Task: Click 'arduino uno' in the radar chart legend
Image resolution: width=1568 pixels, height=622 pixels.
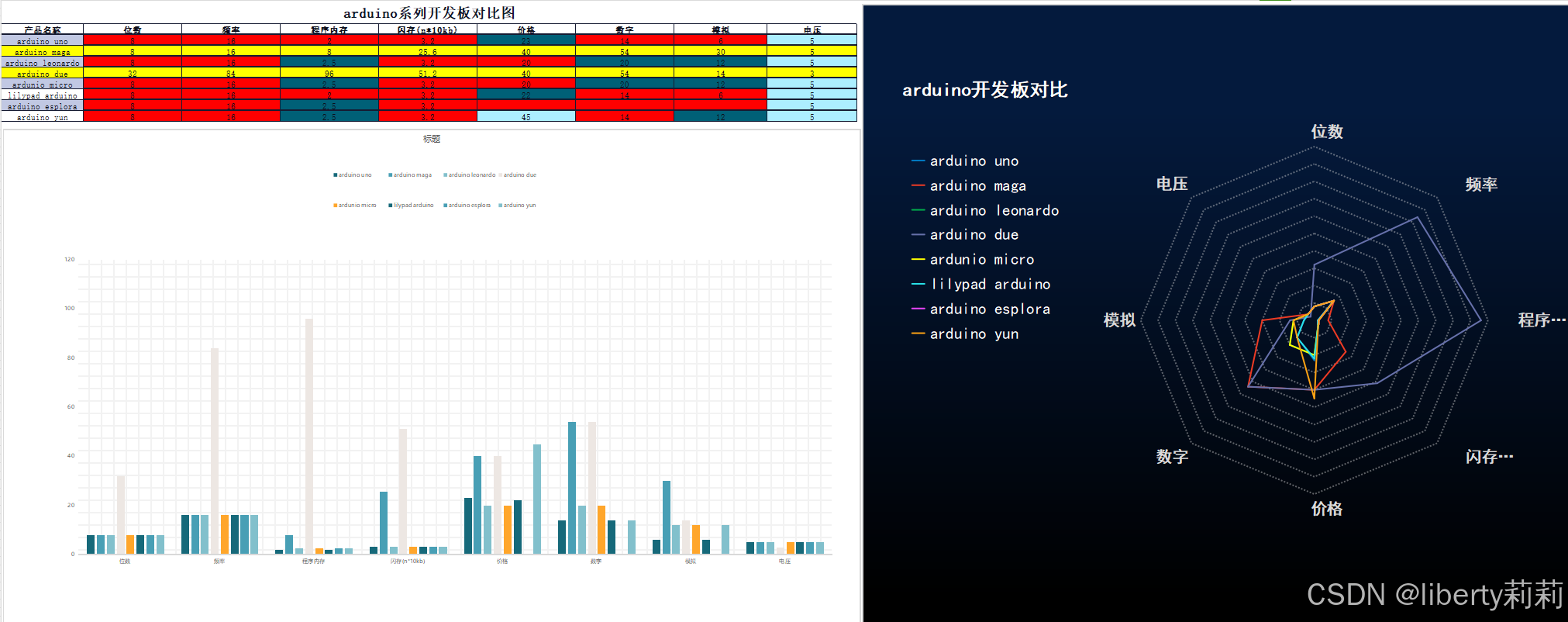Action: point(966,161)
